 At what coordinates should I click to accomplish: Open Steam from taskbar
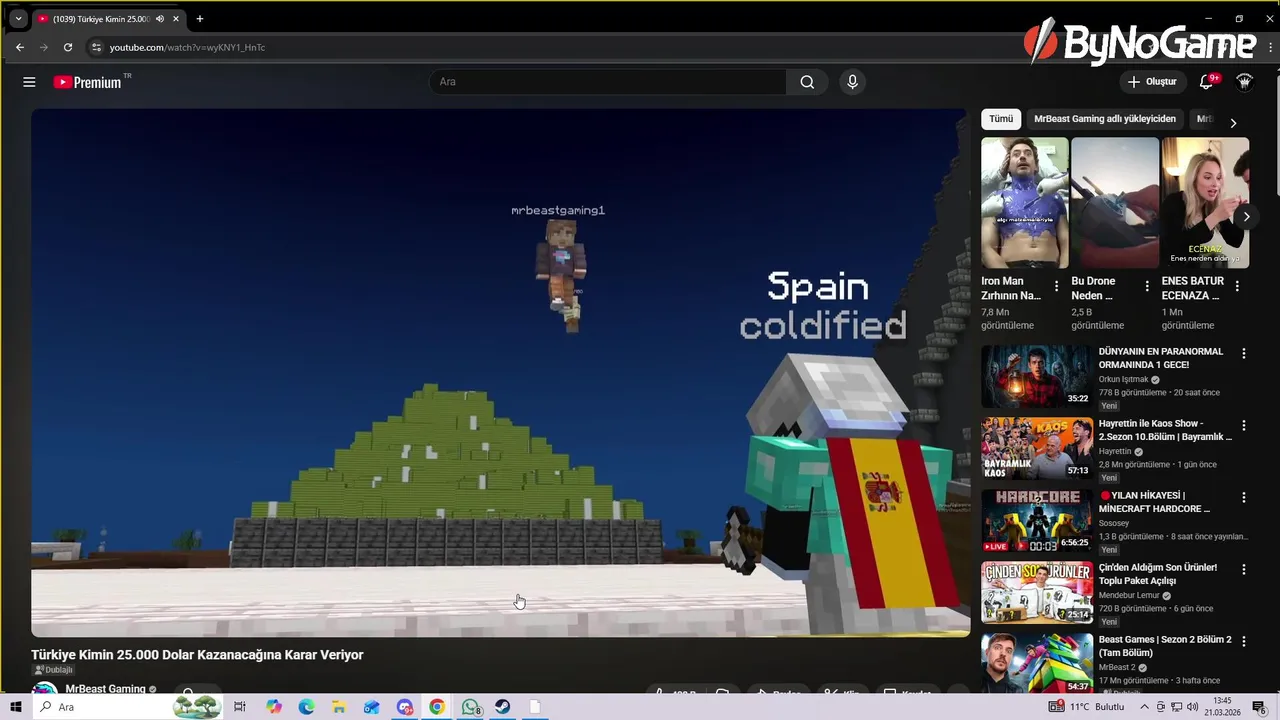(502, 707)
